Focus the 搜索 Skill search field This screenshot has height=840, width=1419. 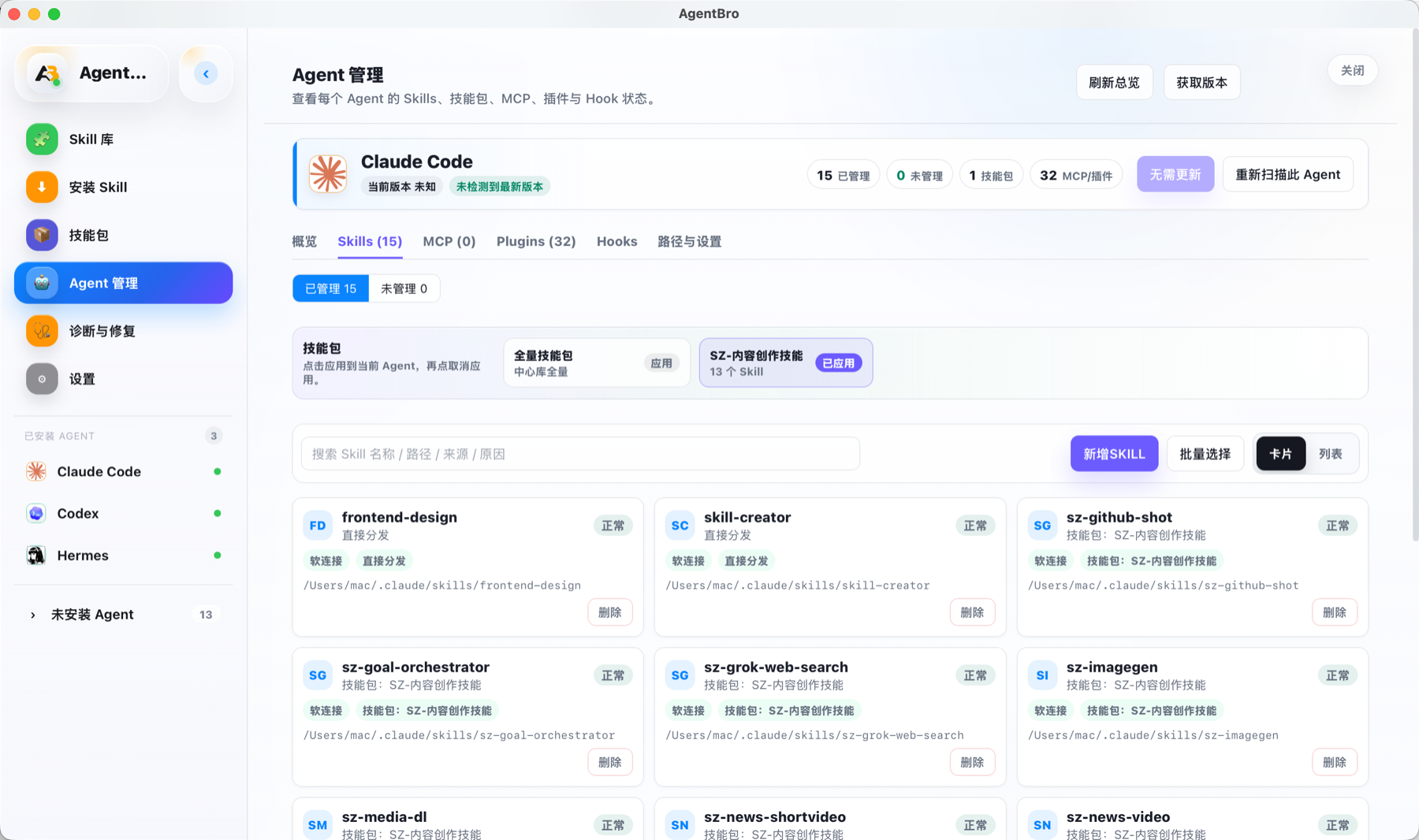[580, 454]
